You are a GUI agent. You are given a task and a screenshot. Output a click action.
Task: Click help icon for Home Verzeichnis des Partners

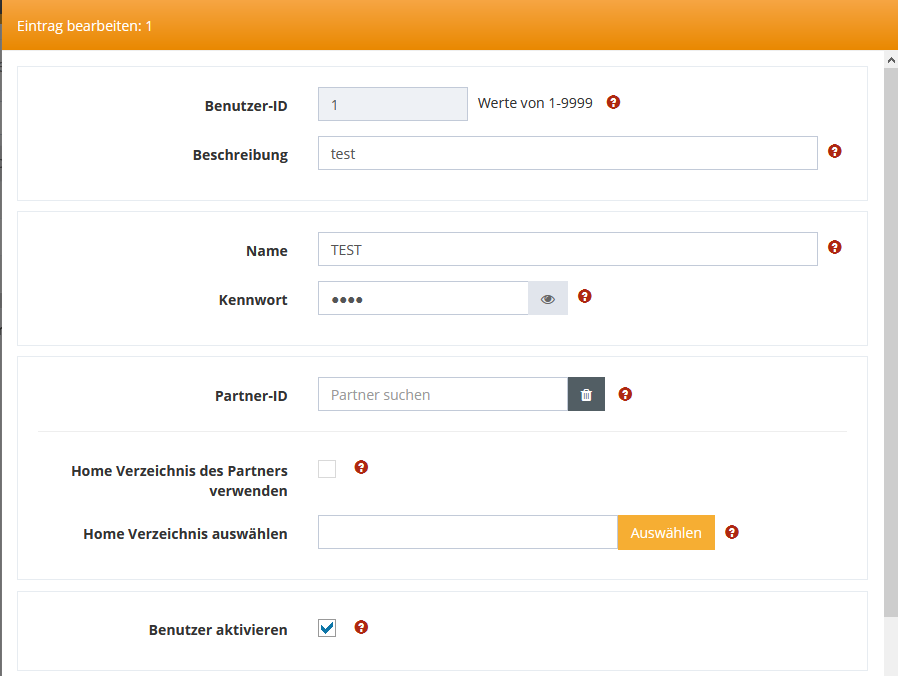(x=362, y=467)
